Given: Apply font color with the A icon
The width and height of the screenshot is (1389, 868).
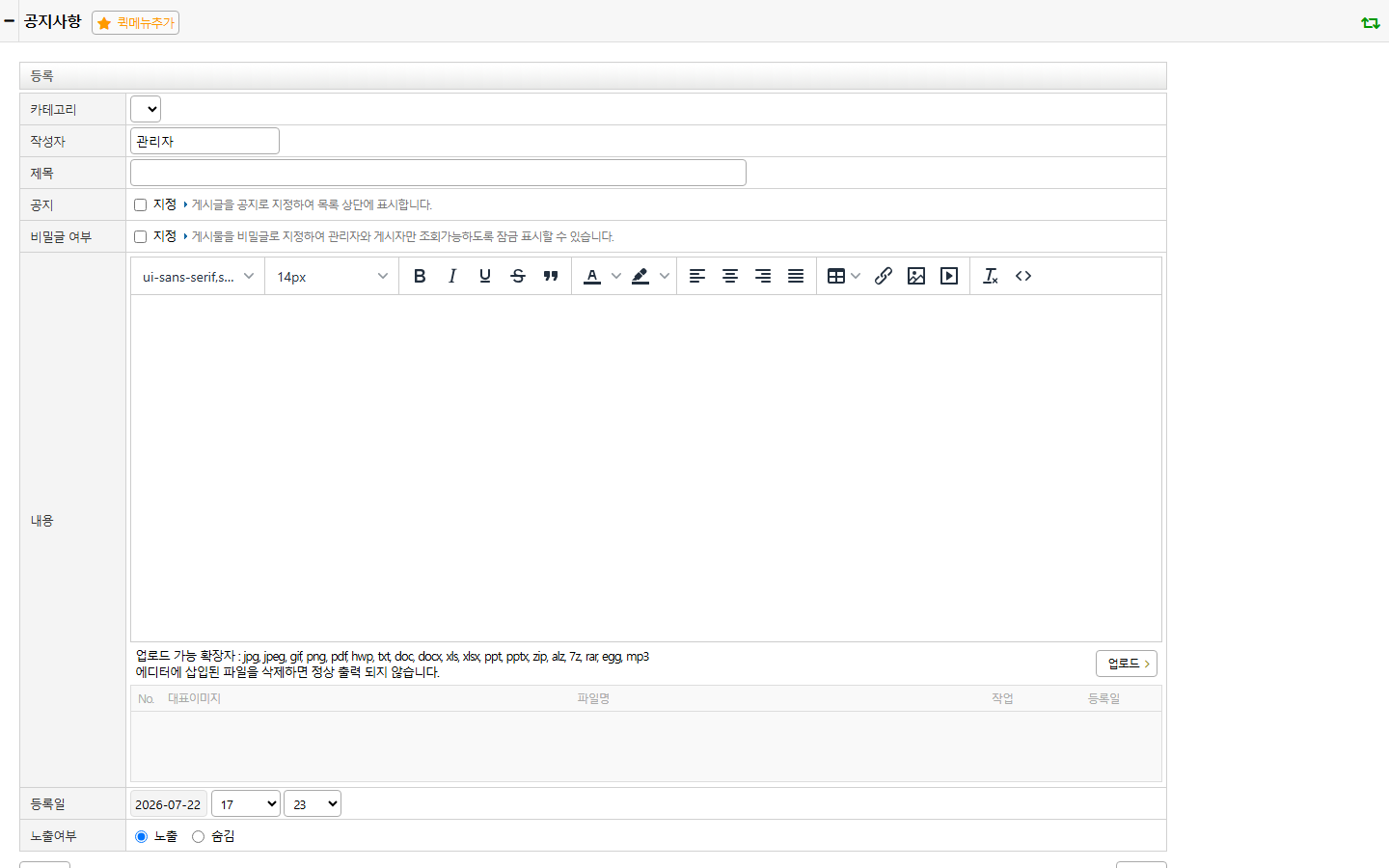Looking at the screenshot, I should click(x=592, y=276).
